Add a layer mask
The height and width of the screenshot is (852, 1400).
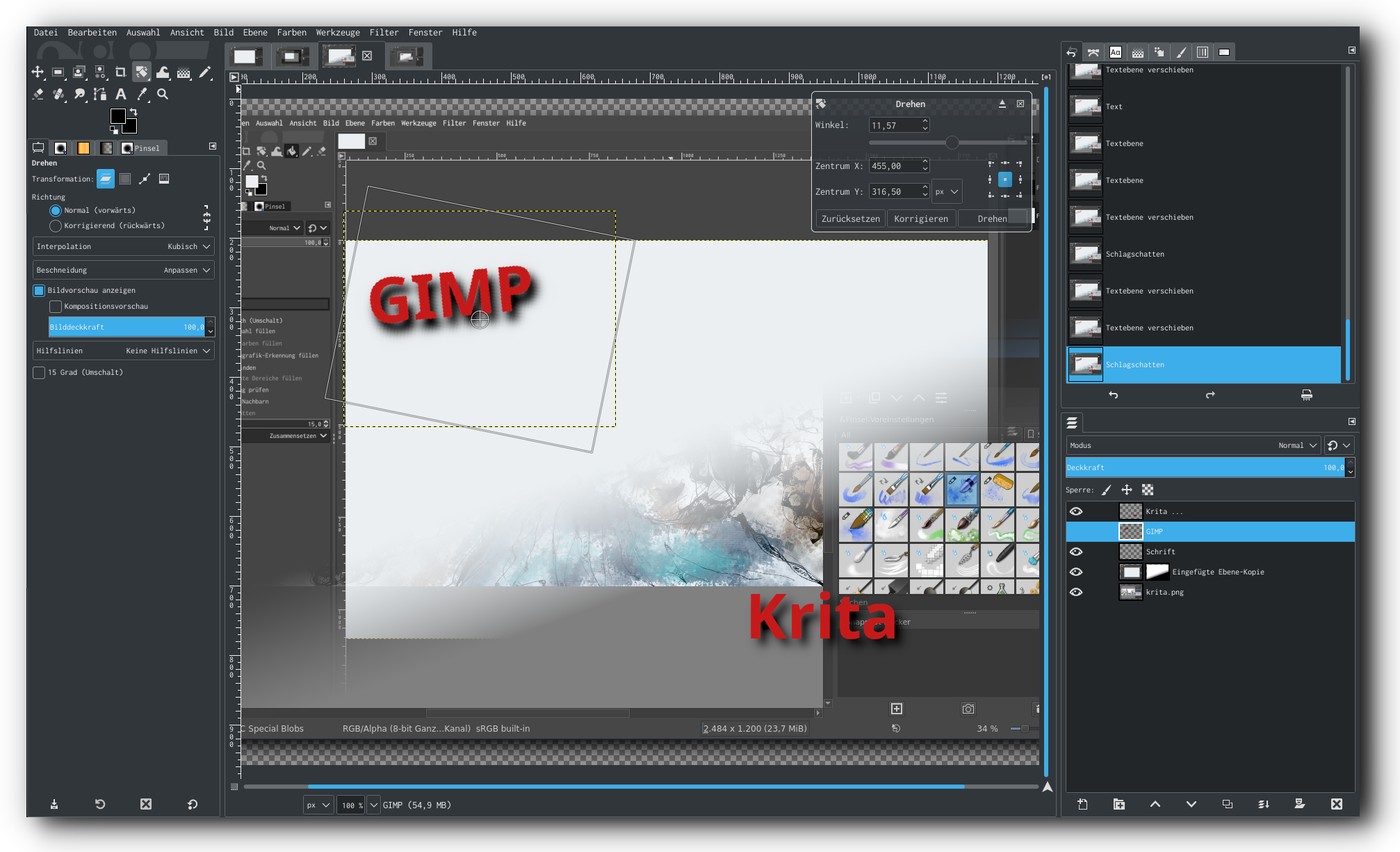click(x=1300, y=804)
